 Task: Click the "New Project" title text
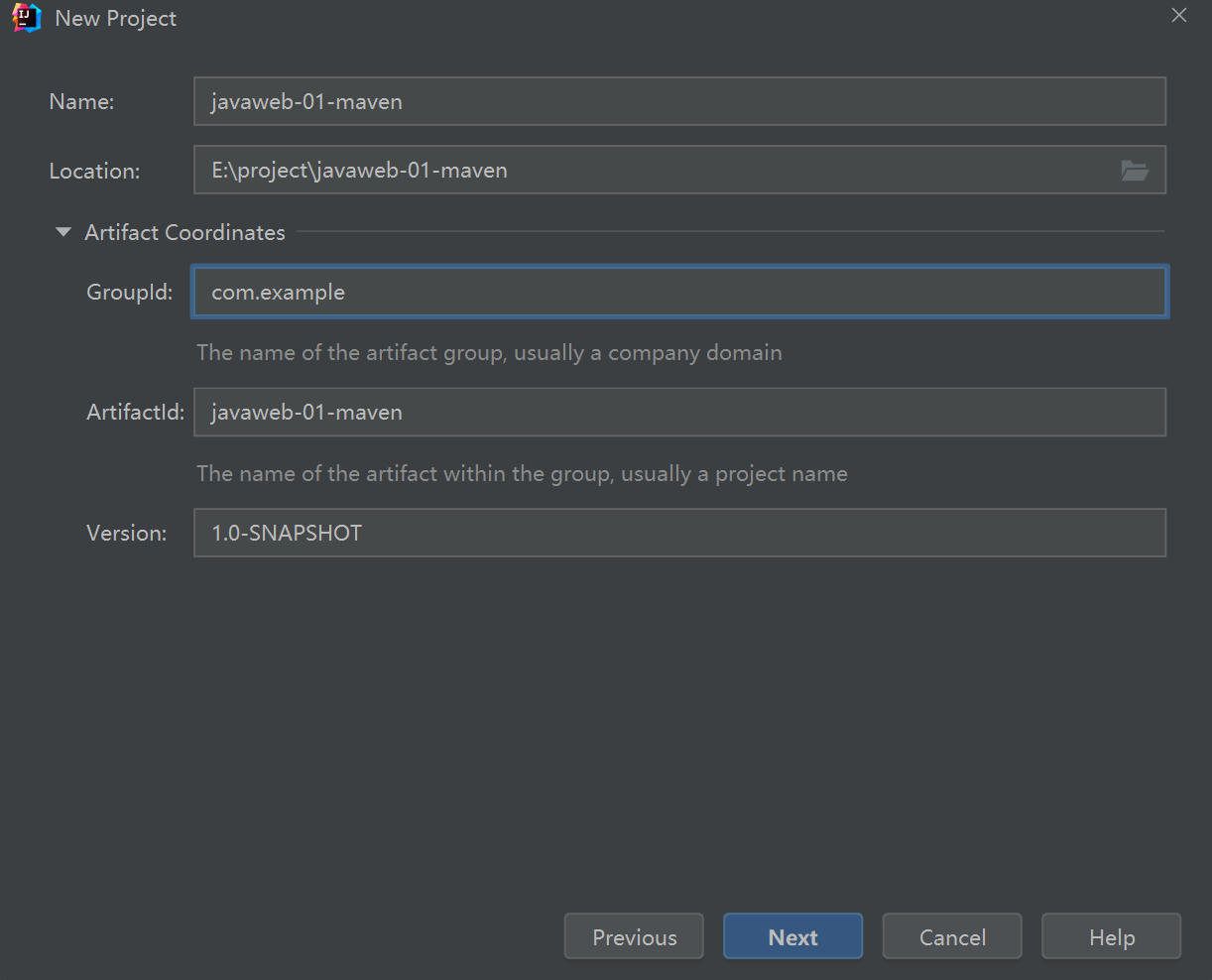[116, 18]
